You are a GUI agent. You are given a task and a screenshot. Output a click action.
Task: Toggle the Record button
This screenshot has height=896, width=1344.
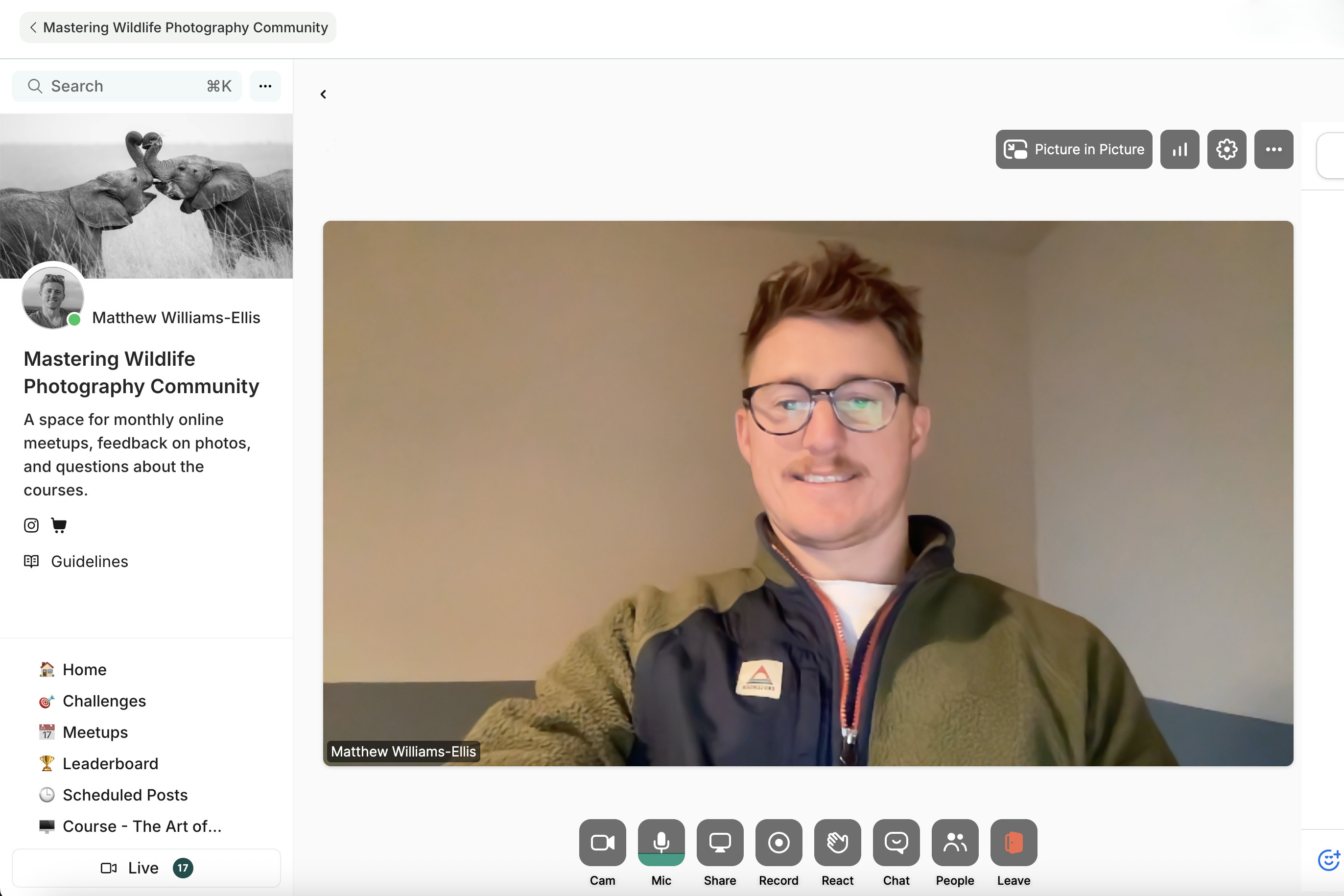[x=778, y=842]
